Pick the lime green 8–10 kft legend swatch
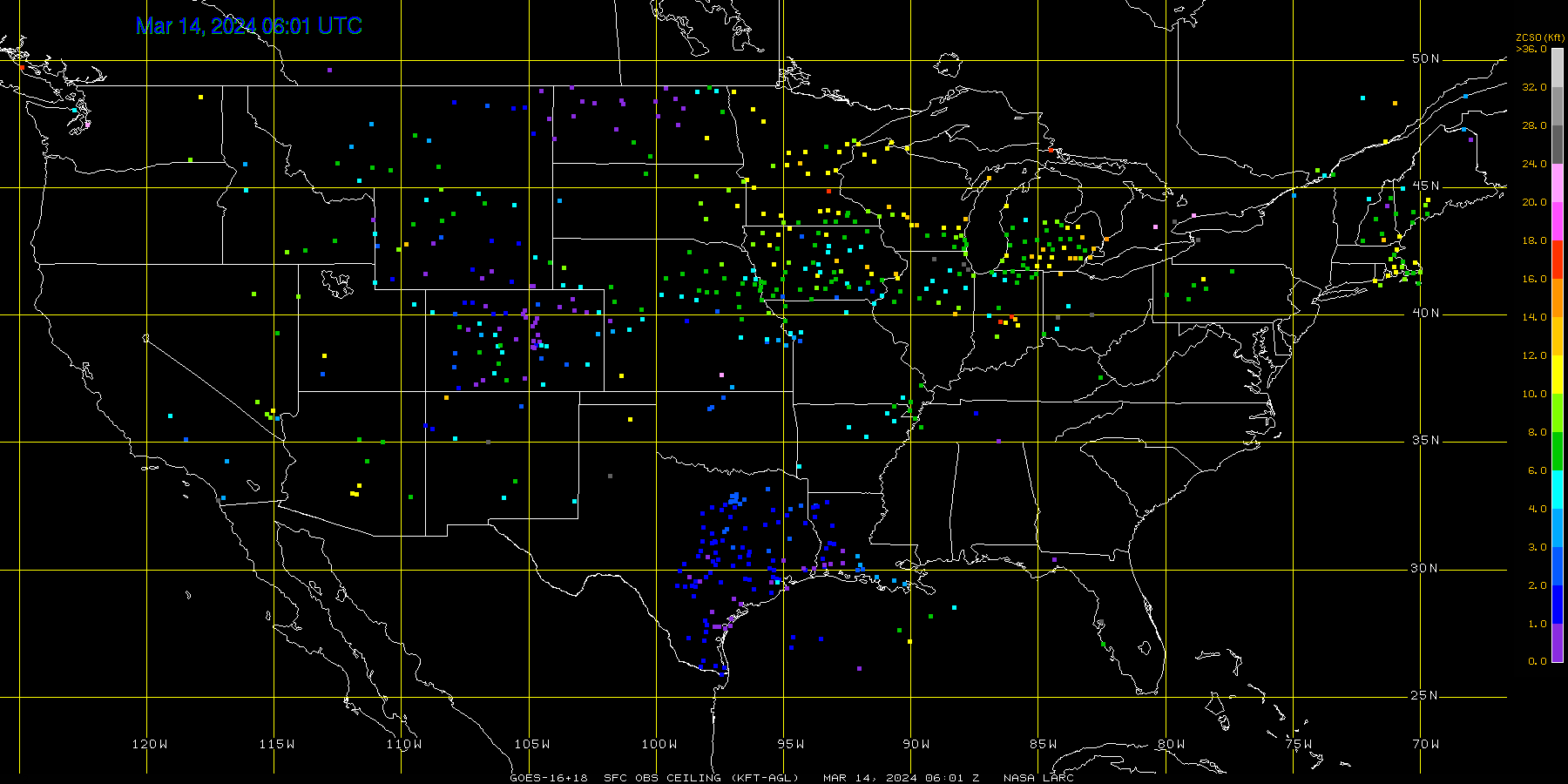This screenshot has width=1568, height=784. pos(1558,413)
